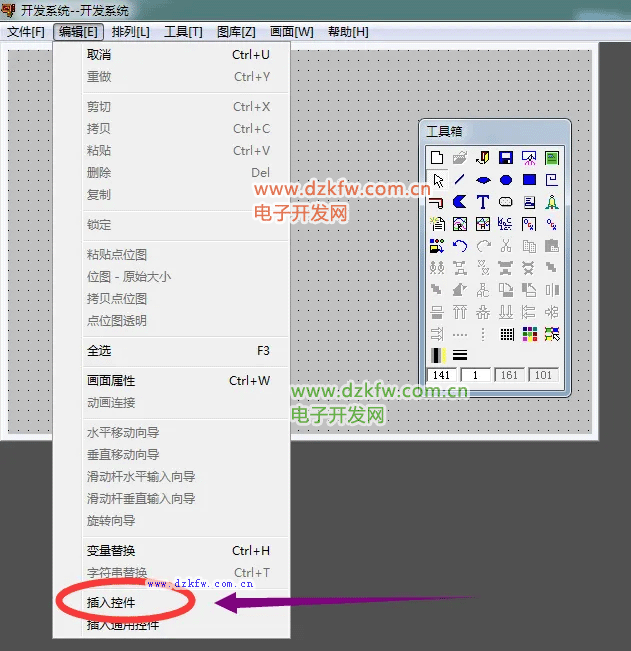Screen dimensions: 631x651
Task: Choose 插入控件 from the Edit menu
Action: (x=111, y=603)
